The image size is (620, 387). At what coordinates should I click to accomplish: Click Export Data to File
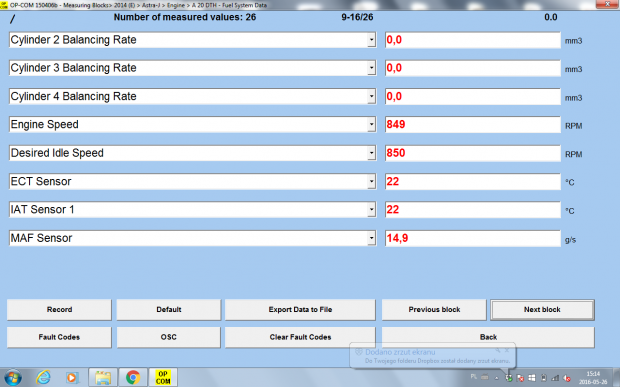(300, 310)
